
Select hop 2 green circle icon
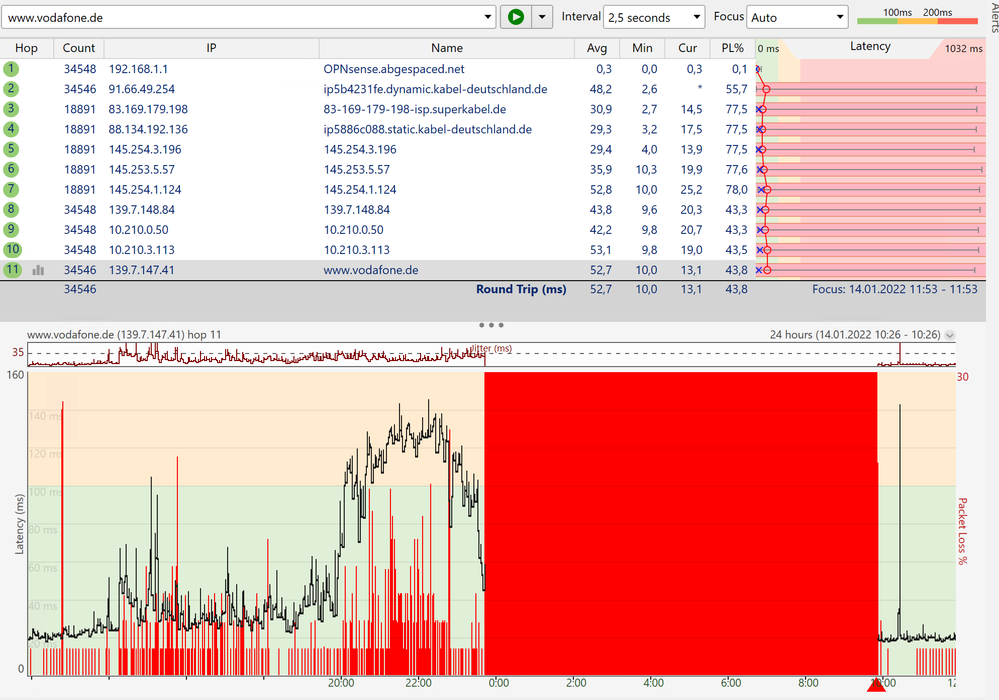click(x=11, y=89)
